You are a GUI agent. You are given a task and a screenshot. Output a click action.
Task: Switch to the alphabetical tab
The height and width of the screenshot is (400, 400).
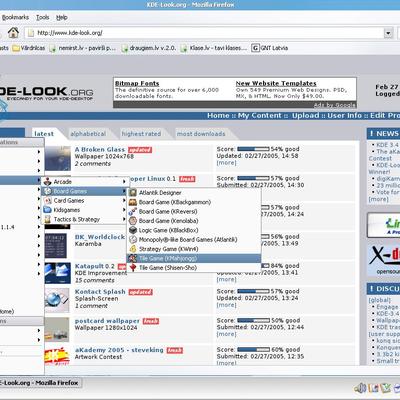point(88,134)
